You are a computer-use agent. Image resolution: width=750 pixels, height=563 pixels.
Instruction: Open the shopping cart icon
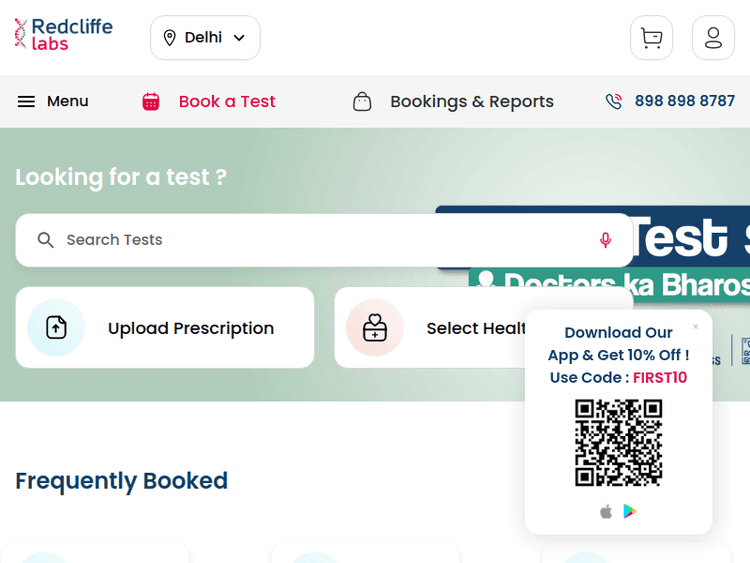point(651,38)
